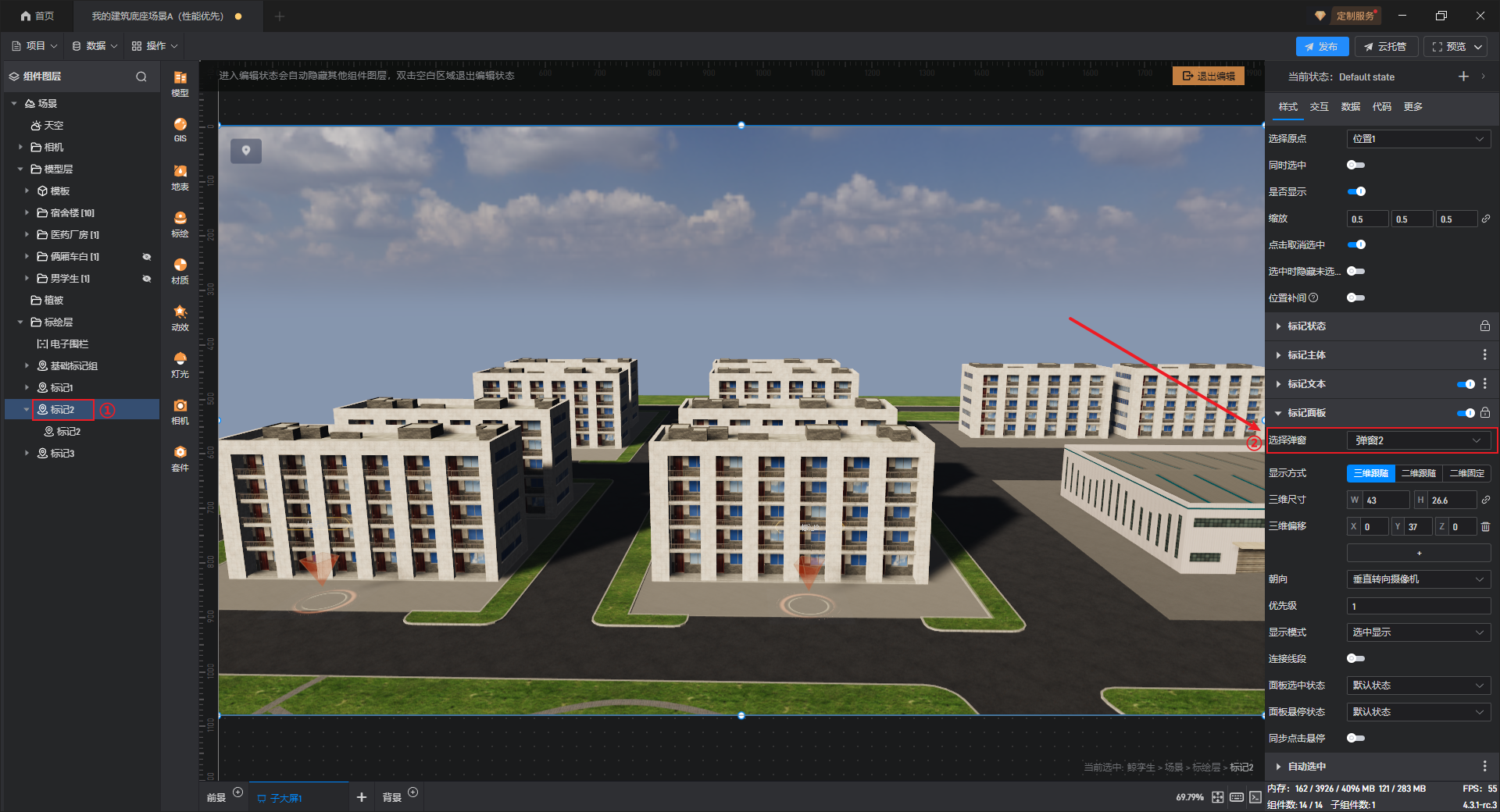Open the 面板悬停状态 dropdown
Screen dimensions: 1500x812
[x=1419, y=712]
